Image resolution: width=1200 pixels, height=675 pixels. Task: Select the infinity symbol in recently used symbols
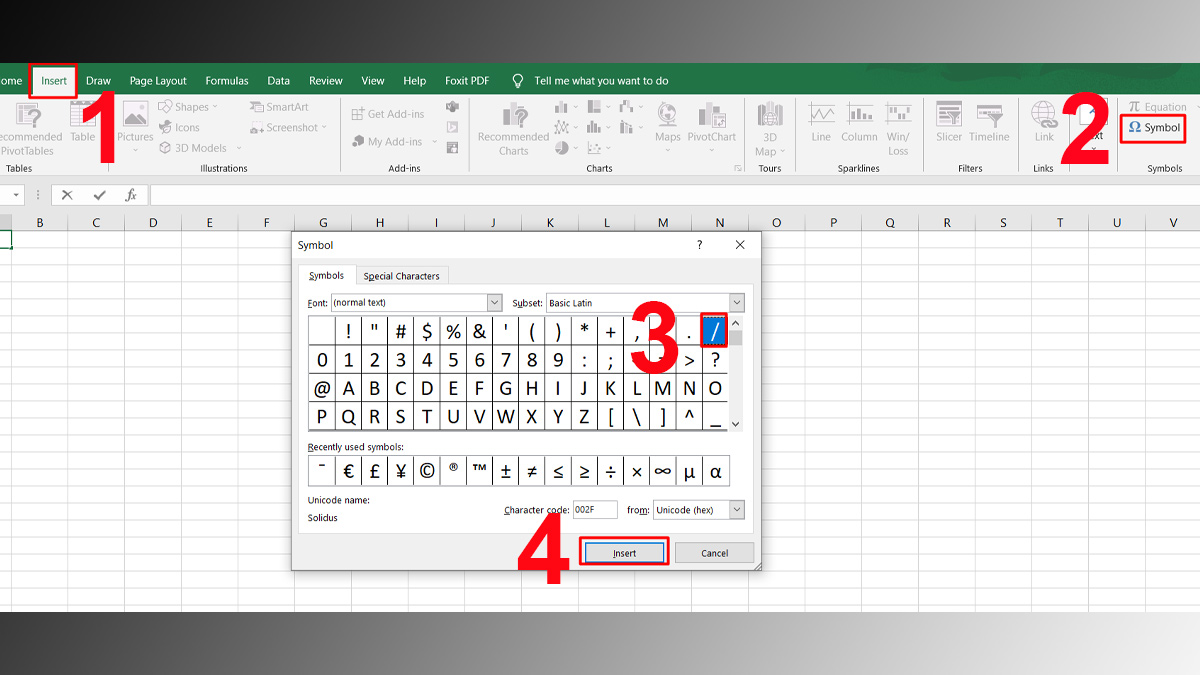click(x=662, y=470)
